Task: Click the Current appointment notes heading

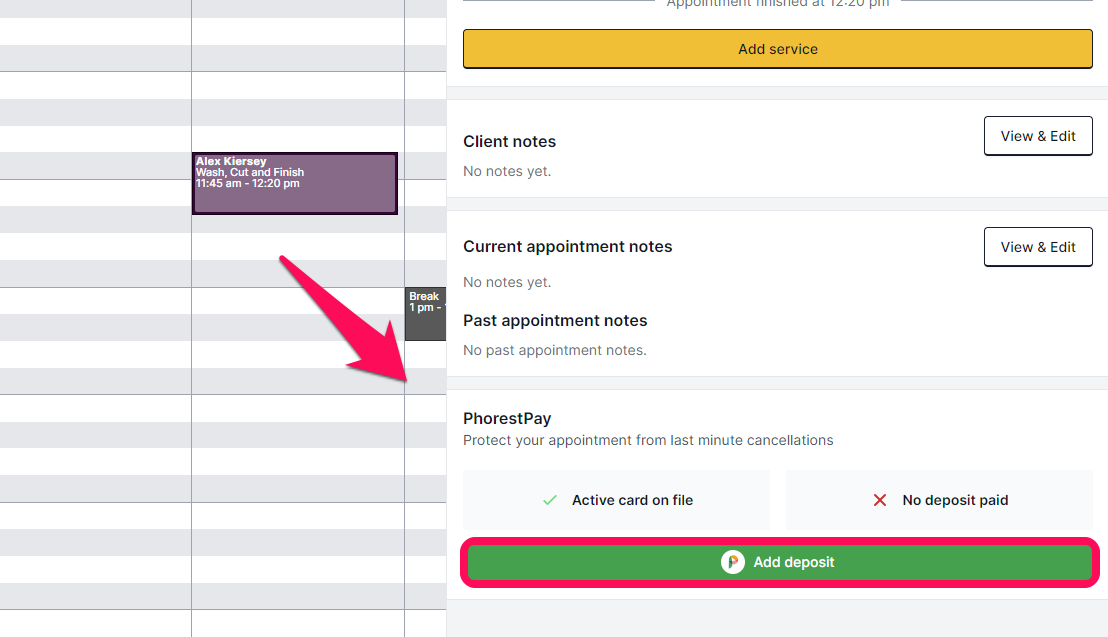Action: point(567,247)
